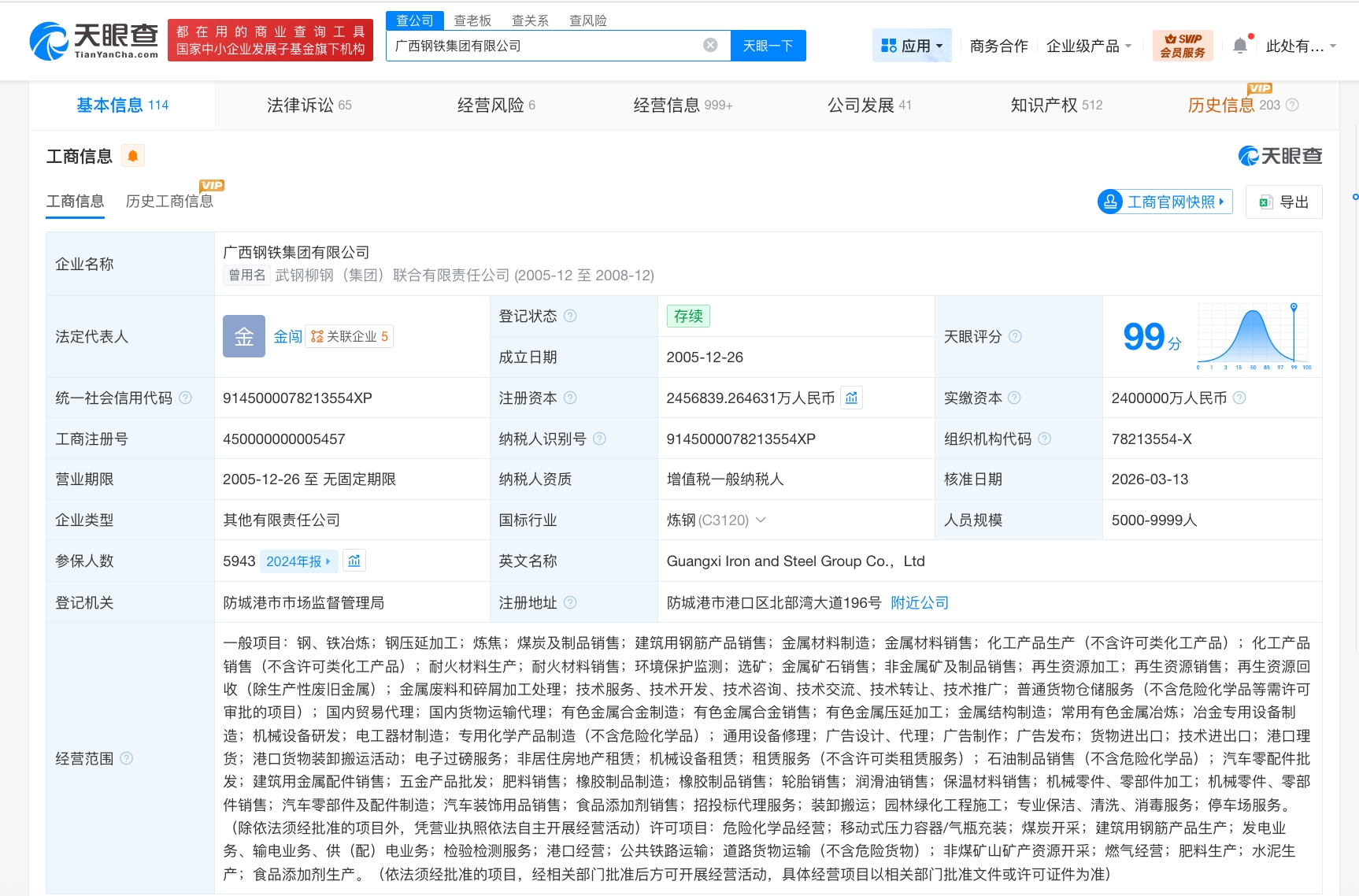This screenshot has width=1359, height=896.
Task: Open the 历史工商信息 tab
Action: click(x=169, y=201)
